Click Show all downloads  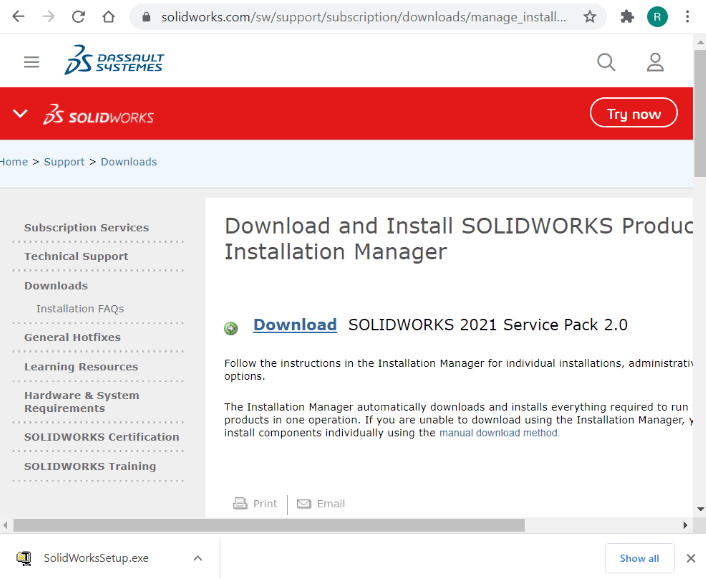coord(639,558)
